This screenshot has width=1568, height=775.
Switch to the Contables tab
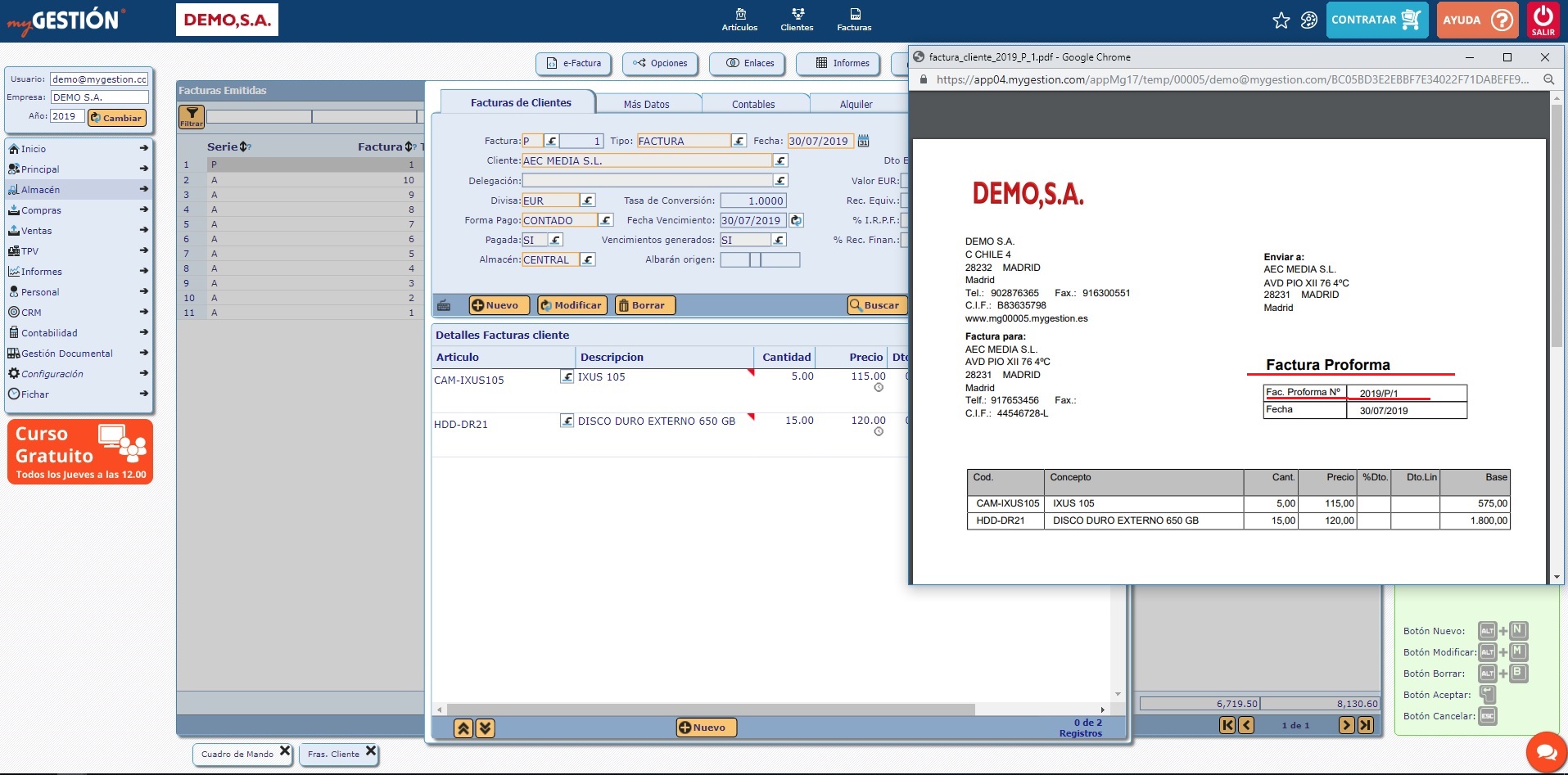pyautogui.click(x=752, y=104)
